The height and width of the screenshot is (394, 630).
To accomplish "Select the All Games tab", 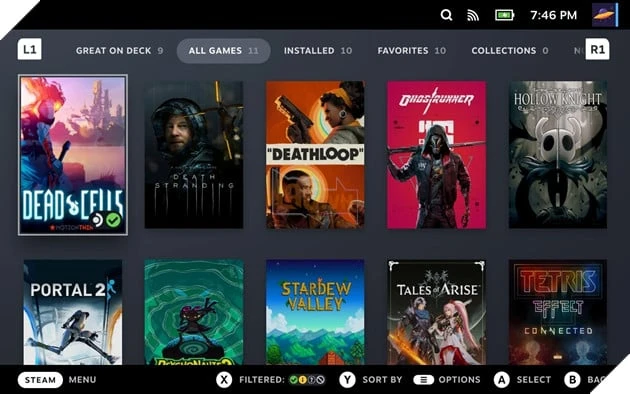I will (x=223, y=51).
